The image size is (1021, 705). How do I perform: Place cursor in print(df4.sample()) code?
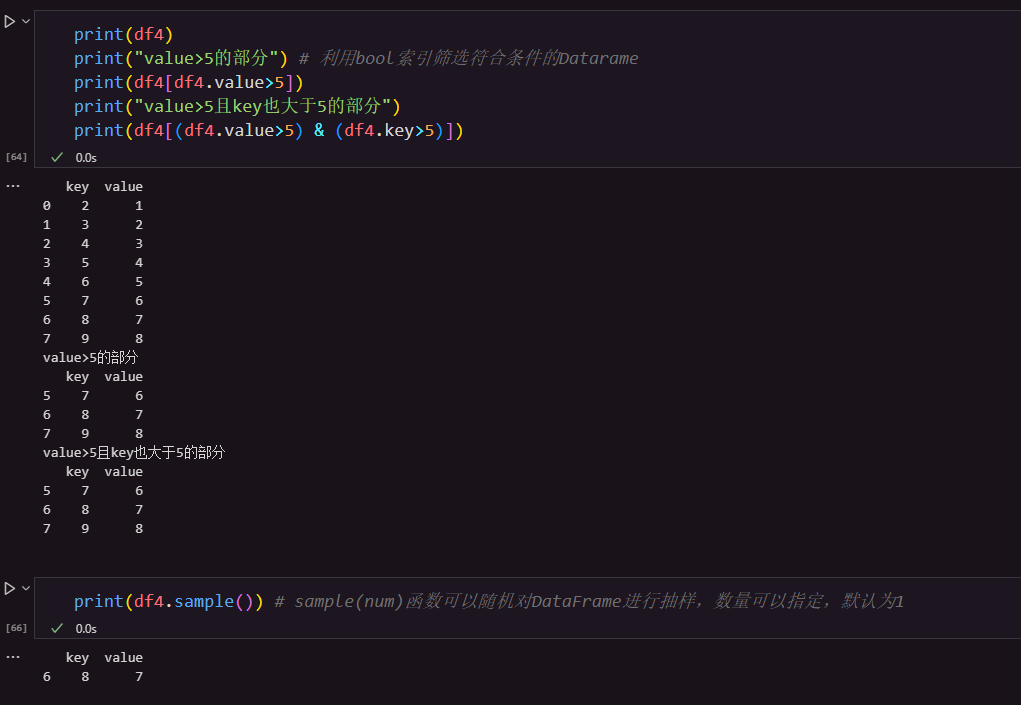coord(168,601)
